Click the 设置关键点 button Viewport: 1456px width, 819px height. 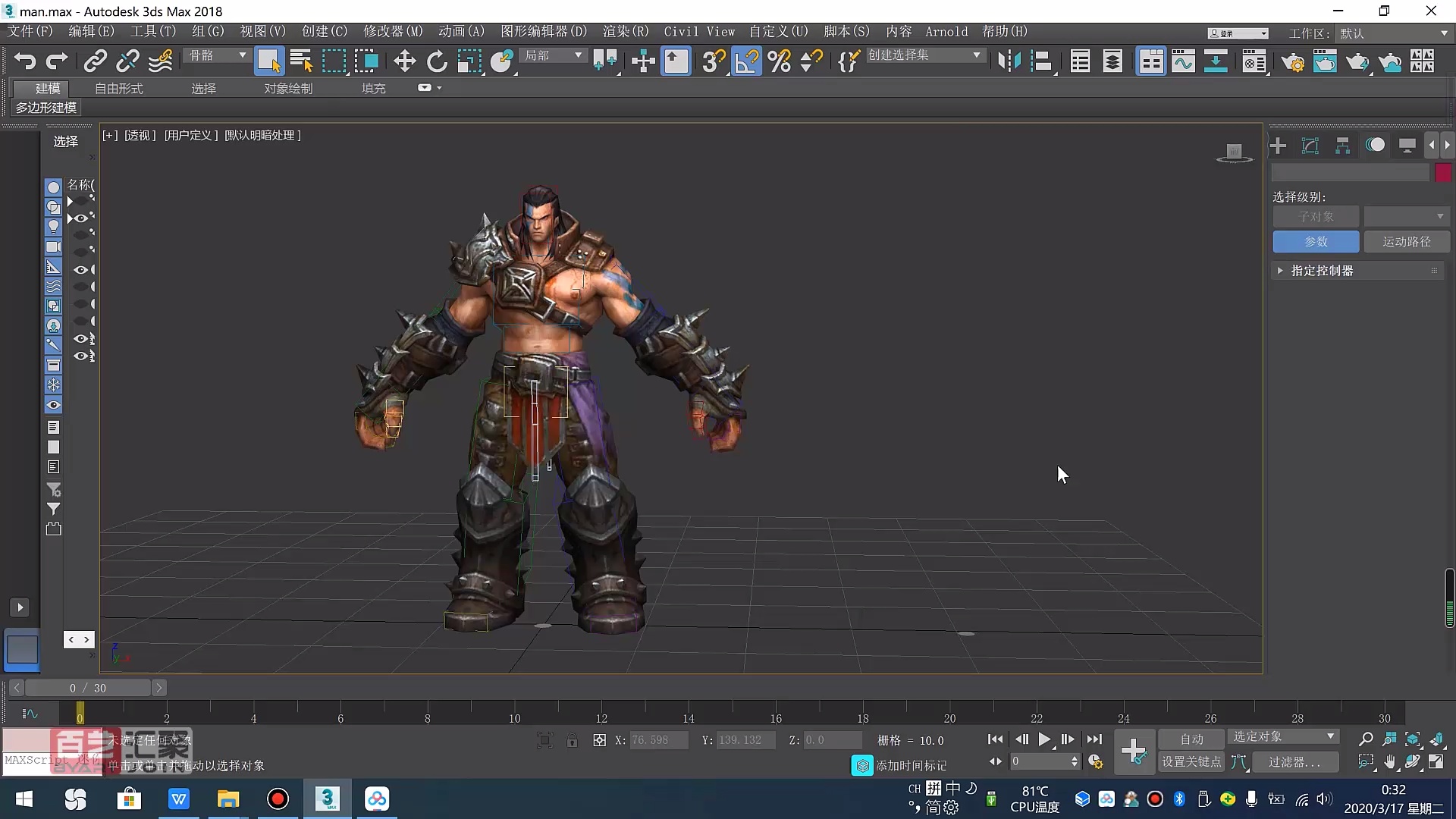coord(1191,762)
